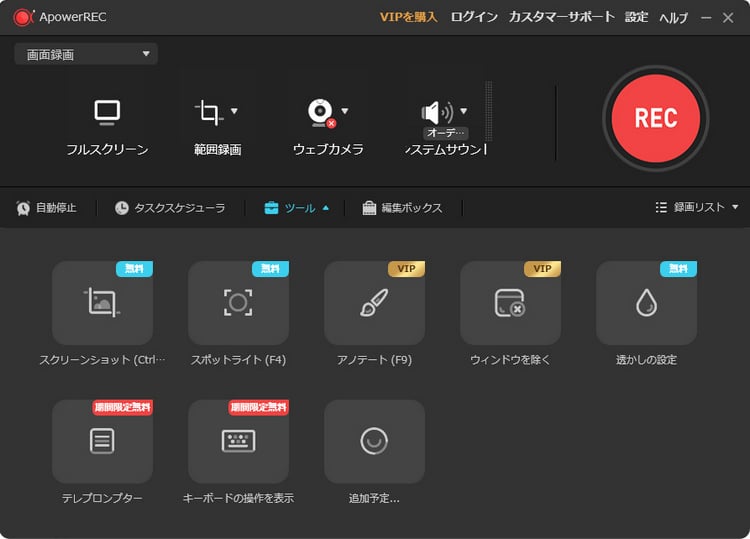Click the ツール toolbox icon
Screen dimensions: 750x539
pyautogui.click(x=271, y=208)
